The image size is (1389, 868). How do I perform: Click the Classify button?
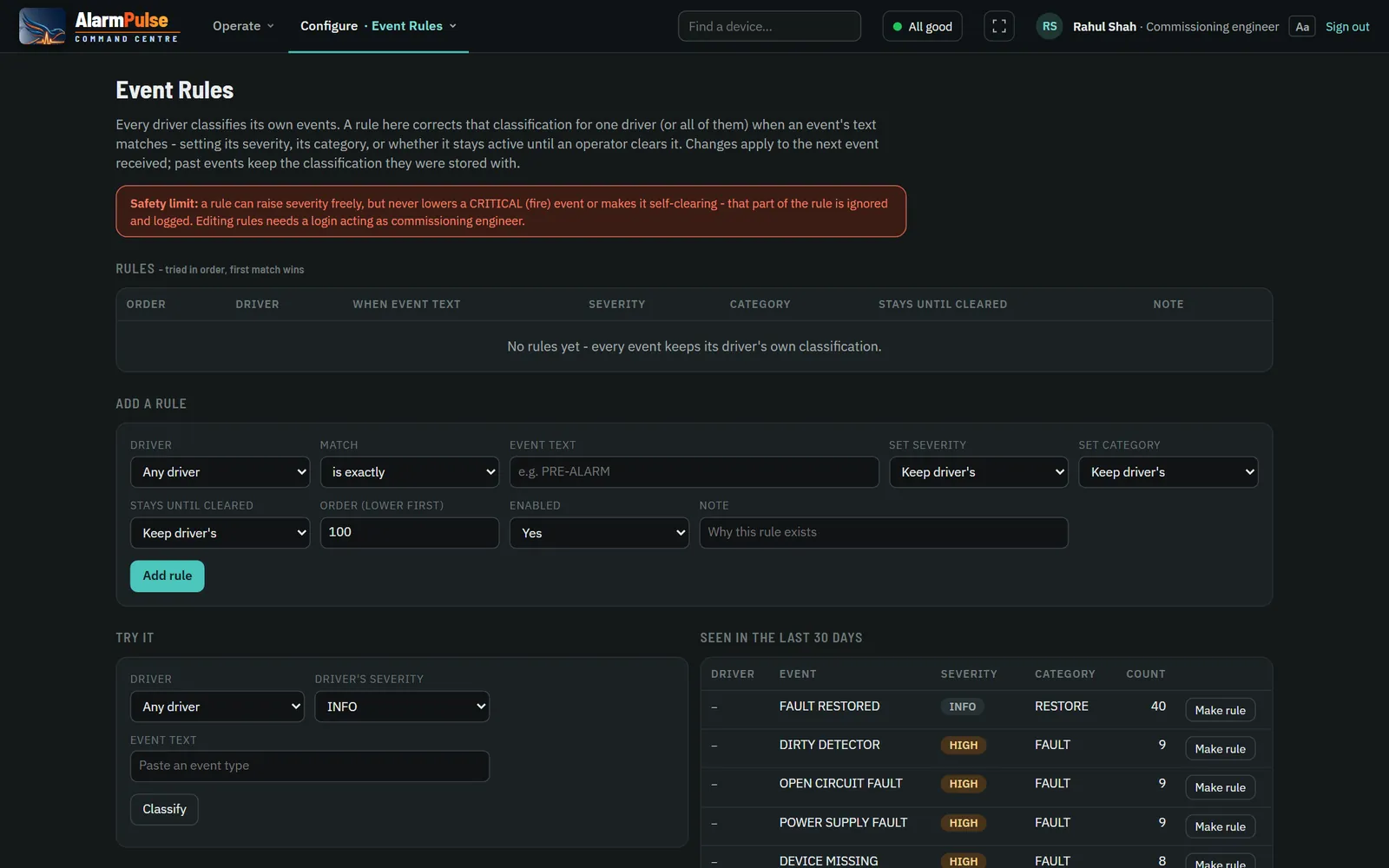coord(164,809)
